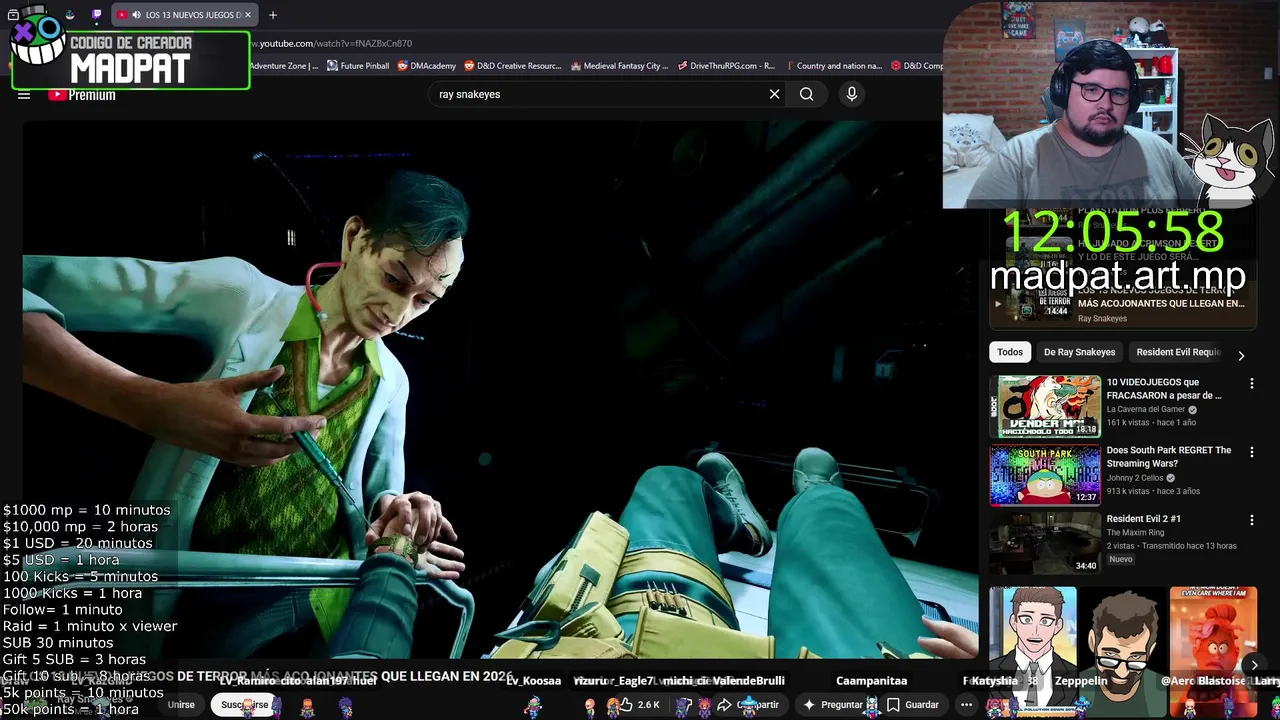
Task: Open more actions three-dot button
Action: [x=966, y=705]
